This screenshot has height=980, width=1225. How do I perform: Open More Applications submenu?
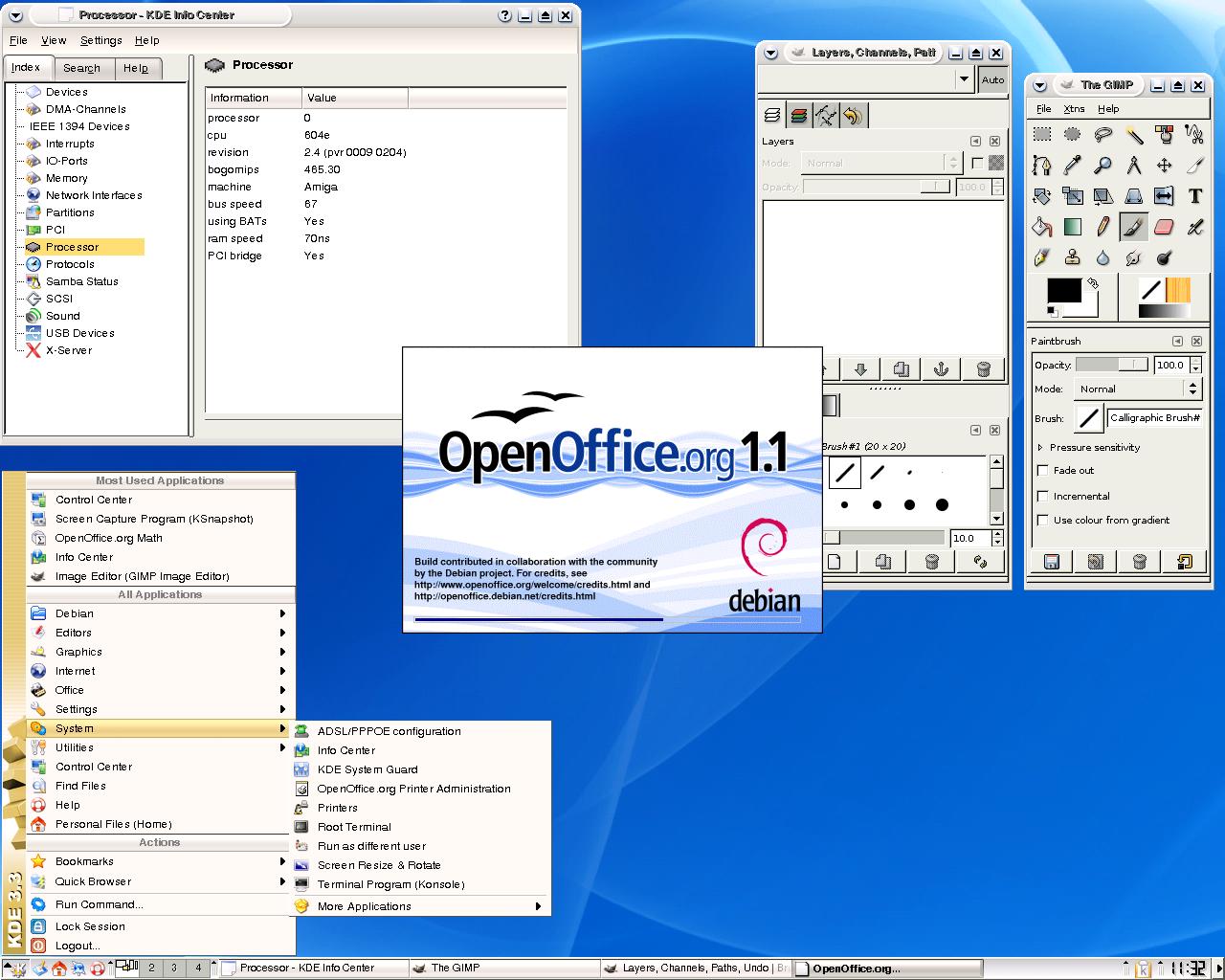point(420,906)
